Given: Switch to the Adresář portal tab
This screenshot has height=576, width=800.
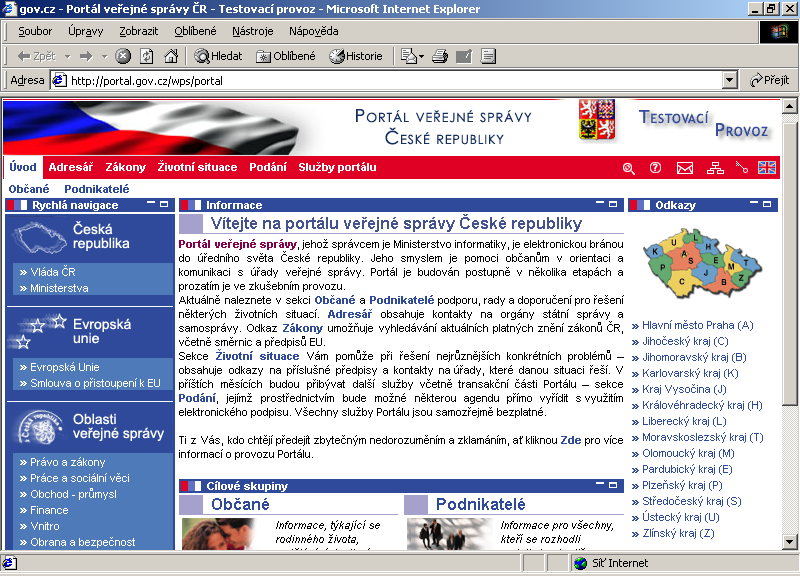Looking at the screenshot, I should [x=71, y=167].
